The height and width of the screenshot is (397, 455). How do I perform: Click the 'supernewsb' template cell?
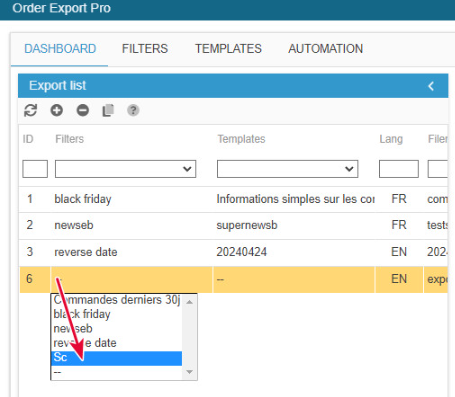294,225
